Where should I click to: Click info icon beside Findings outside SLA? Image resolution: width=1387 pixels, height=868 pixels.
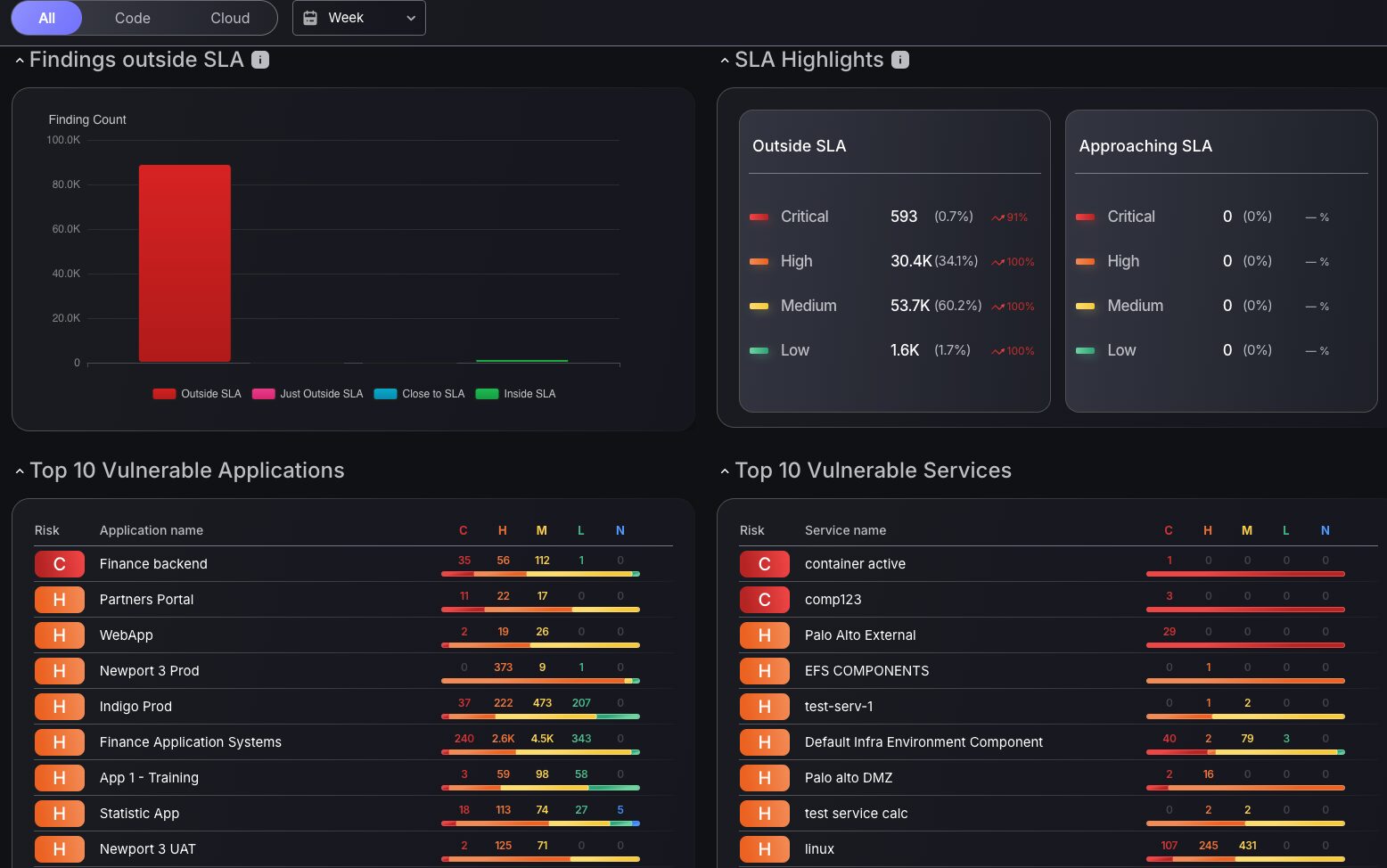[260, 60]
